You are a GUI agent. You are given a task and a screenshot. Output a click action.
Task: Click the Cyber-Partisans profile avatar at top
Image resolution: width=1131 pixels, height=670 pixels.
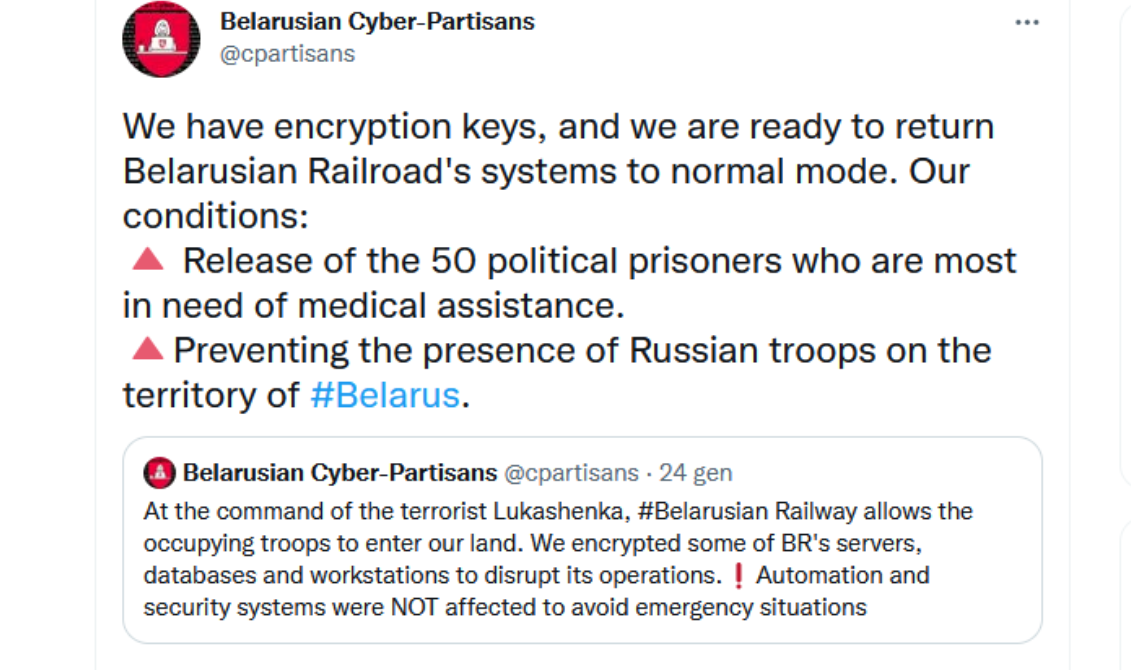click(161, 39)
